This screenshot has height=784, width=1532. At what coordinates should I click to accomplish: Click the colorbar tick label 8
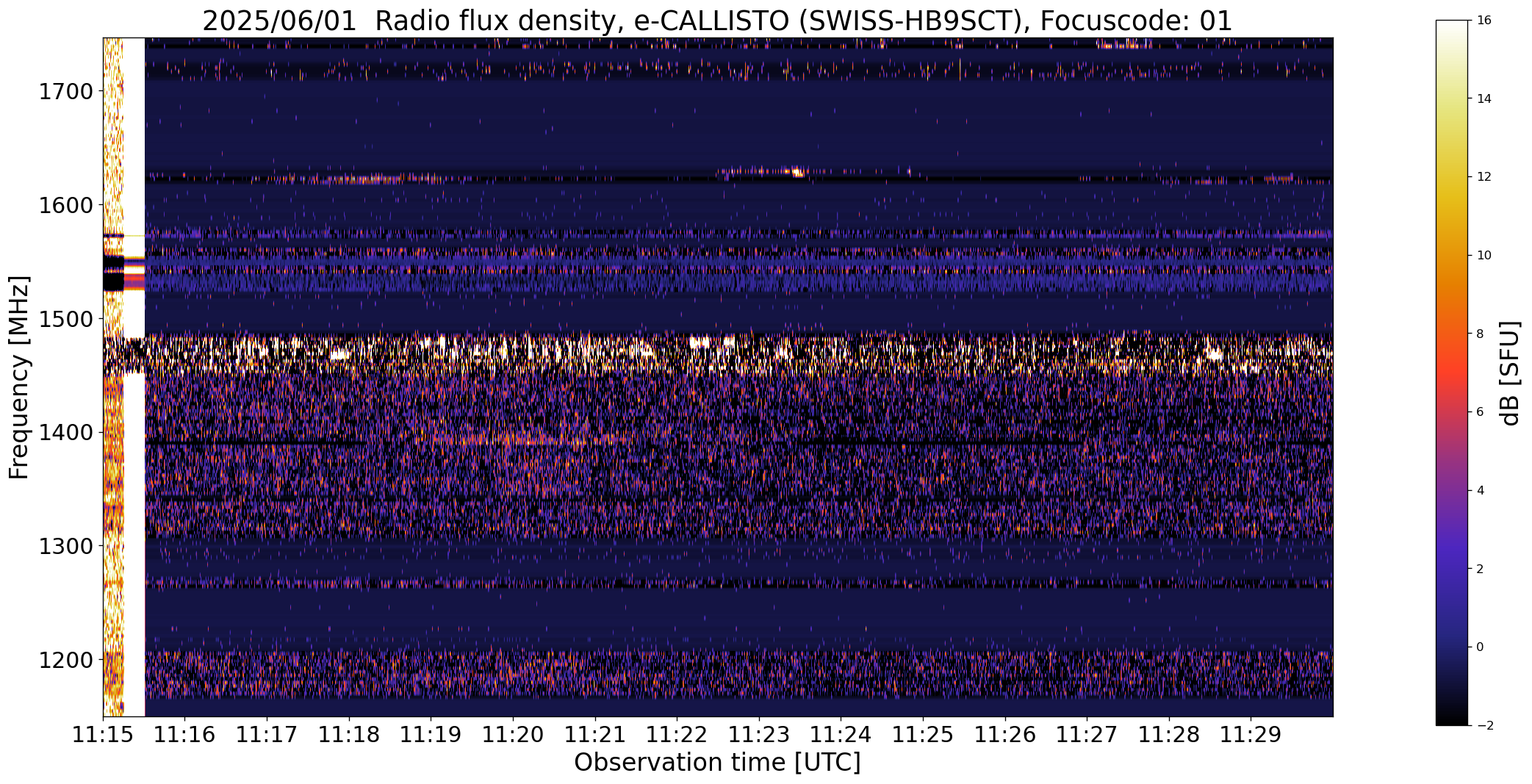click(1480, 334)
